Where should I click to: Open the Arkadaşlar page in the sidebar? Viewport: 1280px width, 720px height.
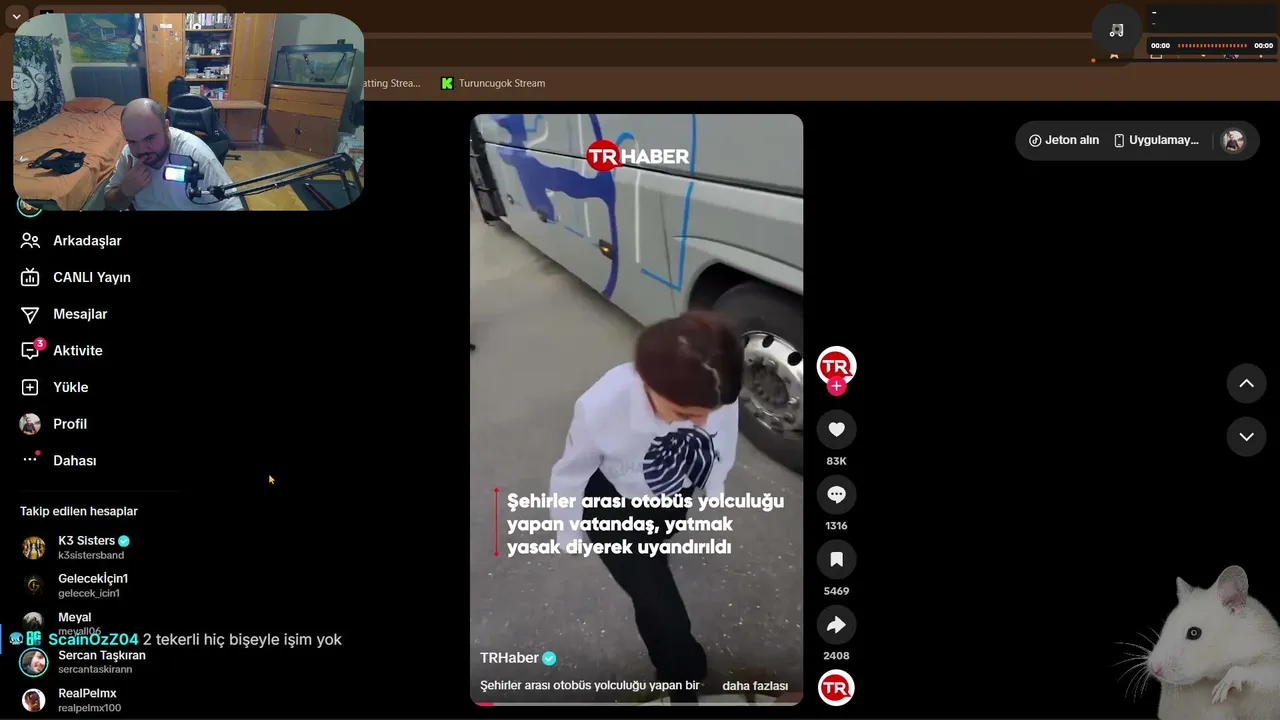pos(71,241)
